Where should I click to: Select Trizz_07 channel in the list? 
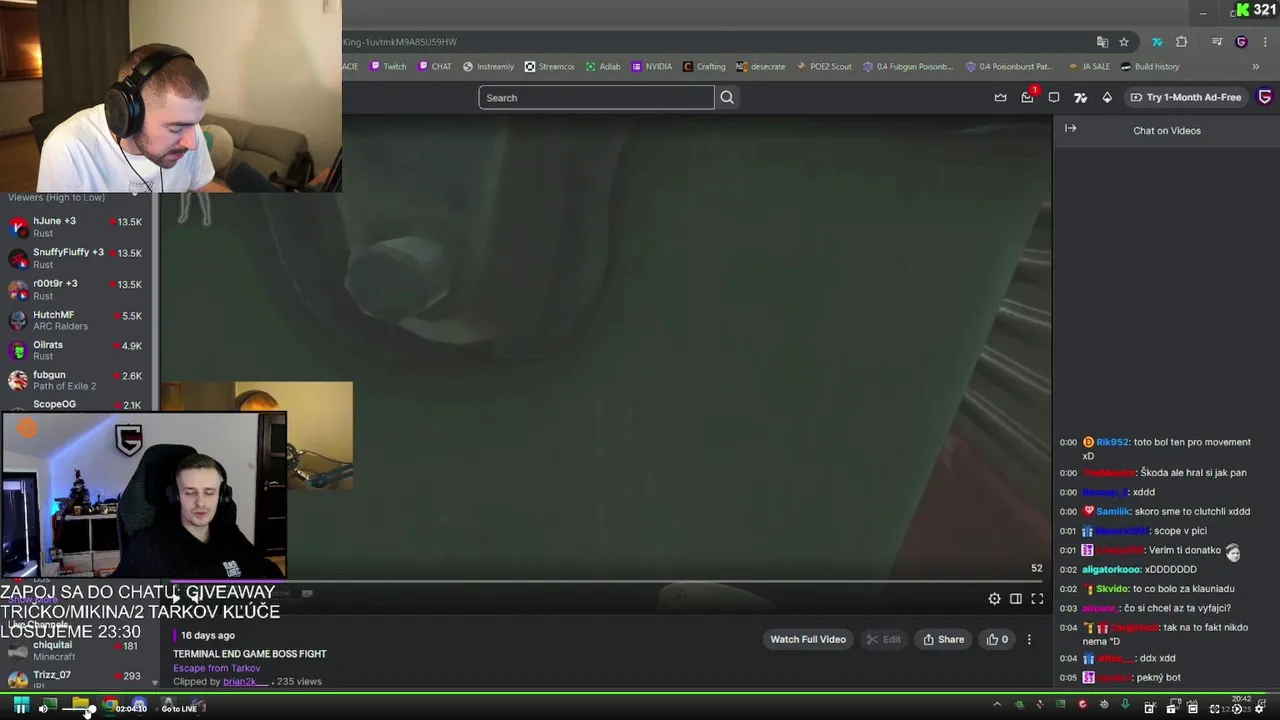coord(75,678)
